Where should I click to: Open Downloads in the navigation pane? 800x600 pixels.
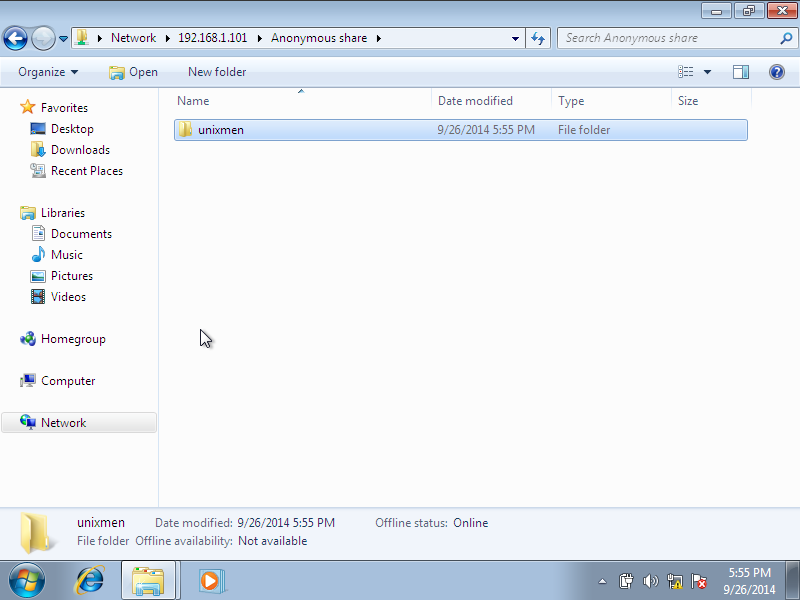[x=80, y=149]
